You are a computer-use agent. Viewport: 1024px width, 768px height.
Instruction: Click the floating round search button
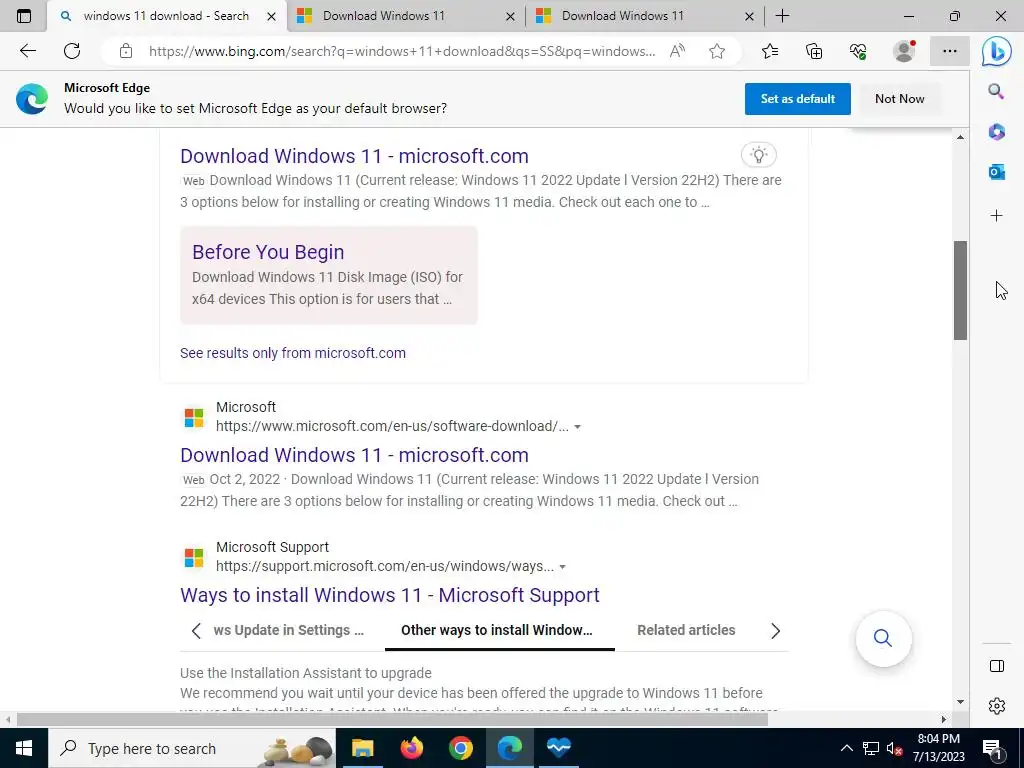[883, 638]
